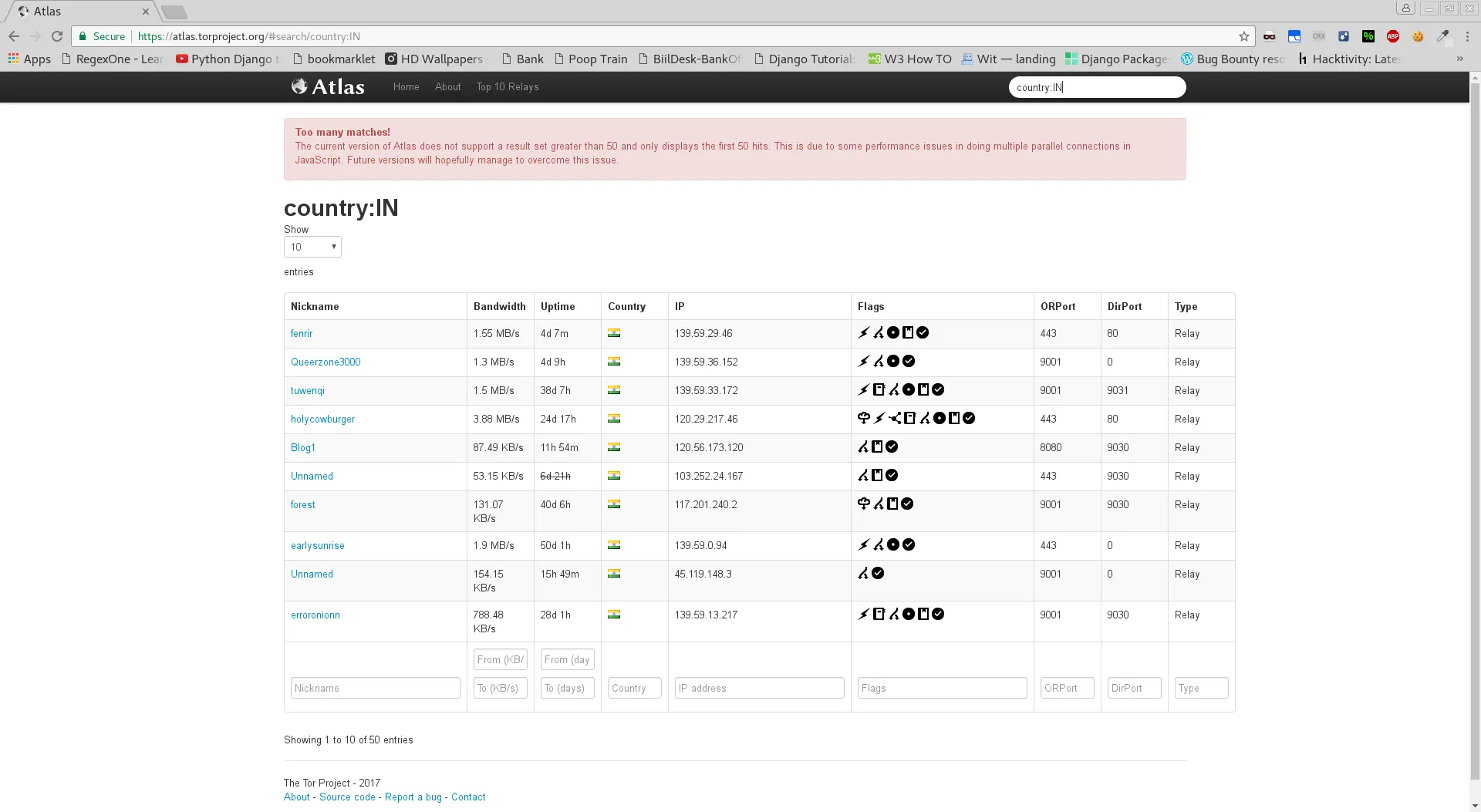Click the lightning flag in earlysunrise row
This screenshot has width=1481, height=812.
click(864, 545)
